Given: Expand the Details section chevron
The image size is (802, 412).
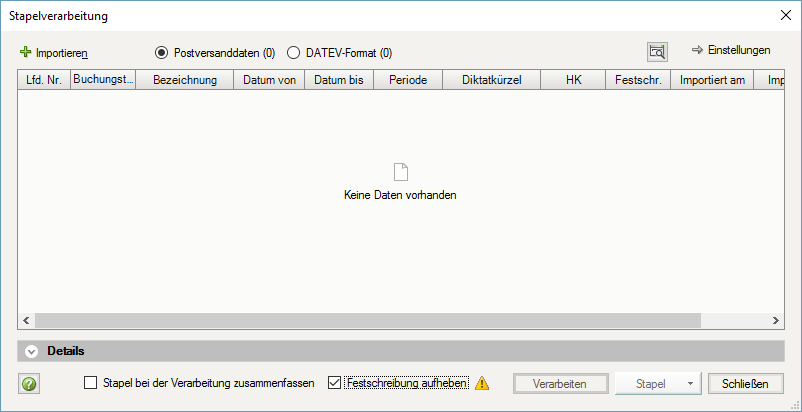Looking at the screenshot, I should 32,352.
